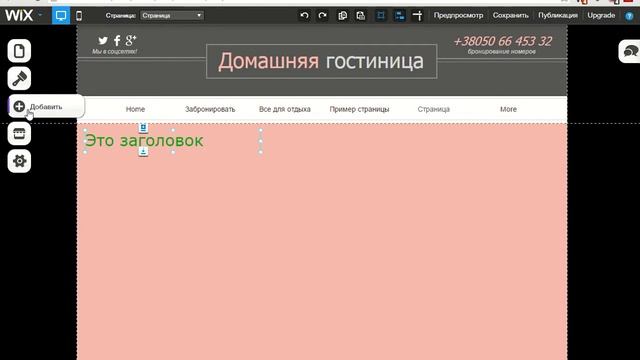Open the App Market sidebar icon
The image size is (640, 360).
coord(19,133)
